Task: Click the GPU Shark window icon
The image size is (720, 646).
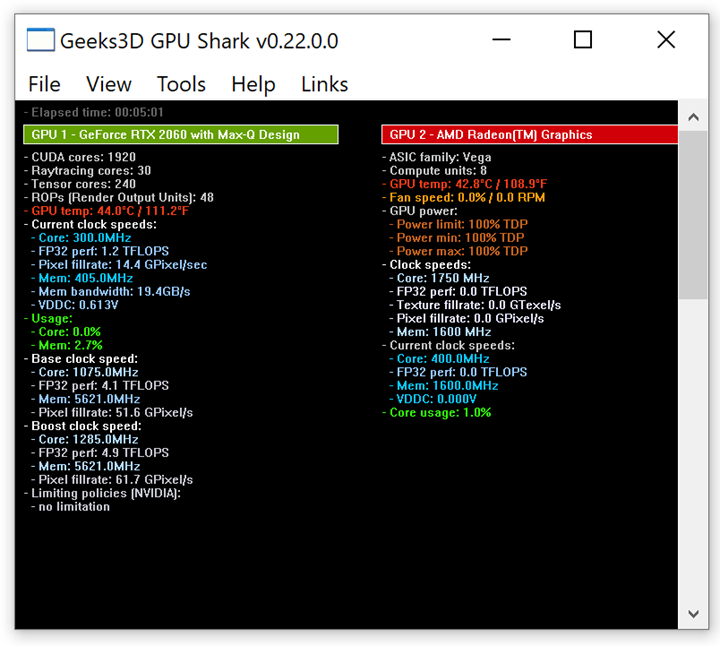Action: (x=40, y=40)
